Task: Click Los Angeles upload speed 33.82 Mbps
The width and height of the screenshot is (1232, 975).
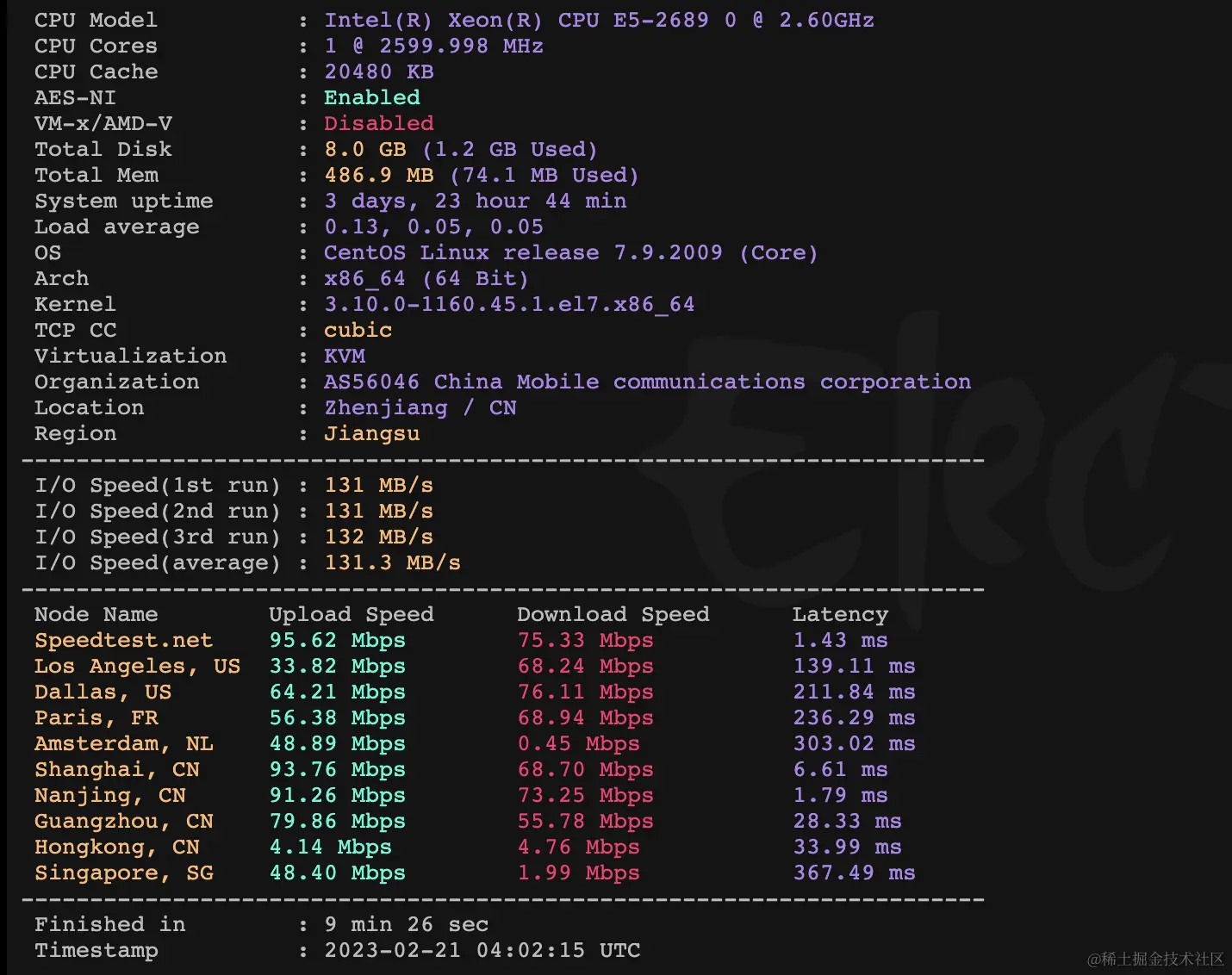Action: pyautogui.click(x=337, y=666)
